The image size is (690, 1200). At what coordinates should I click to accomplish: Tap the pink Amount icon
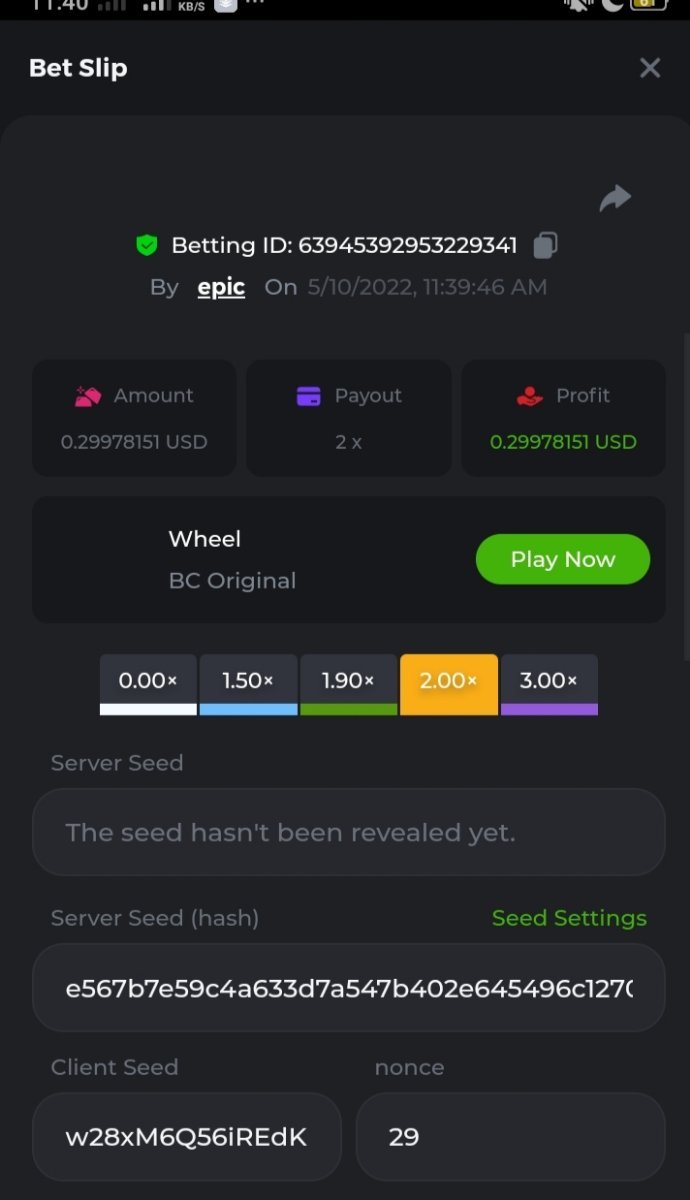pyautogui.click(x=88, y=396)
